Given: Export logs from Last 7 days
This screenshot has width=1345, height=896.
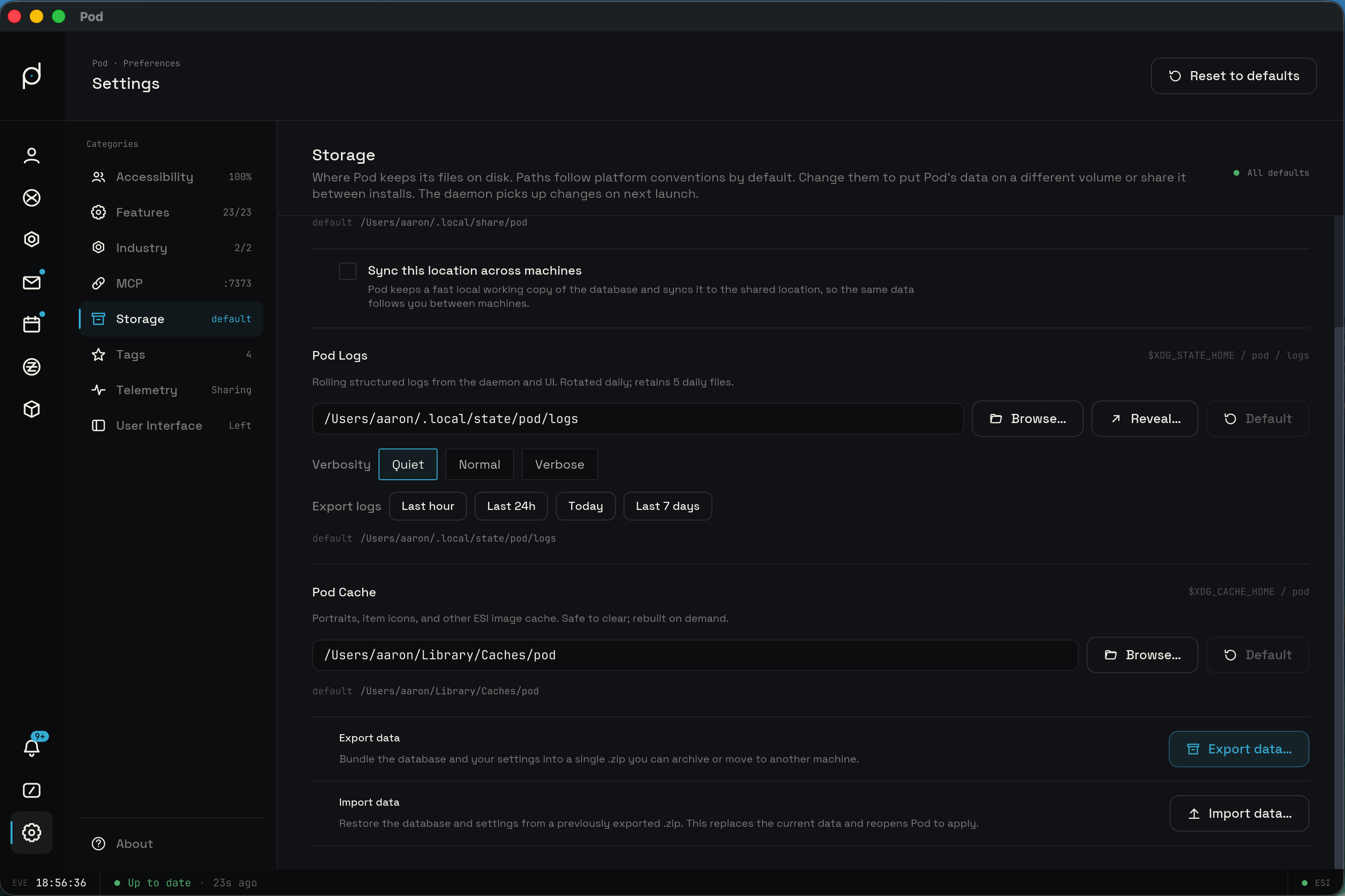Looking at the screenshot, I should (667, 506).
